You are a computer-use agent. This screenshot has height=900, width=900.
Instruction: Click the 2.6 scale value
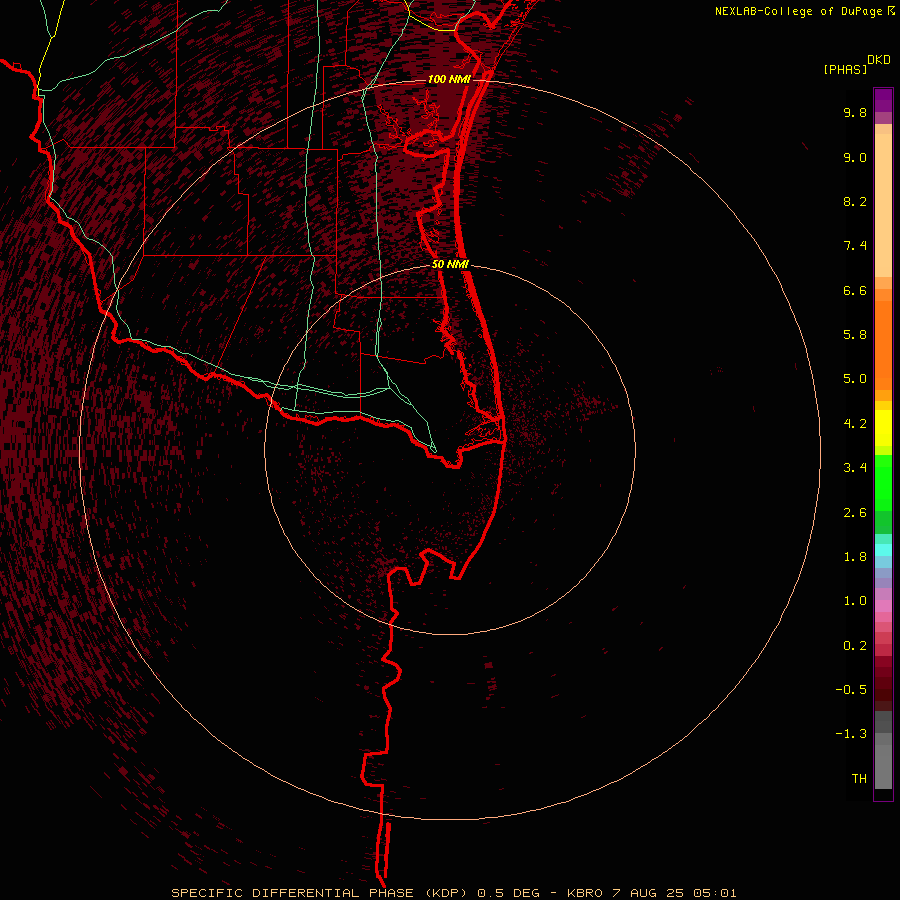tap(855, 513)
